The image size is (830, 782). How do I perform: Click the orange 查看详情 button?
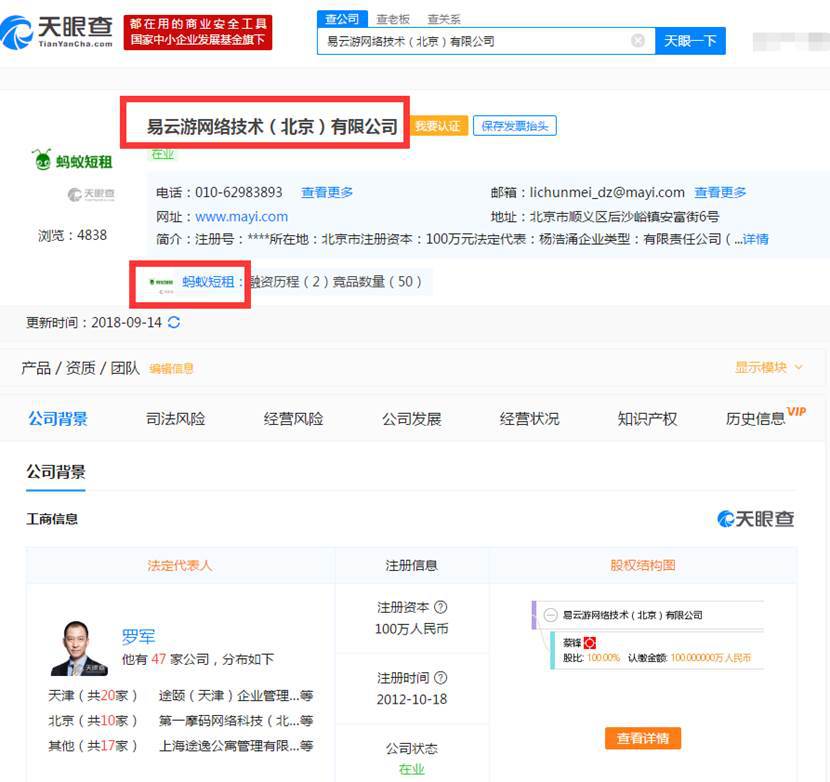click(643, 738)
